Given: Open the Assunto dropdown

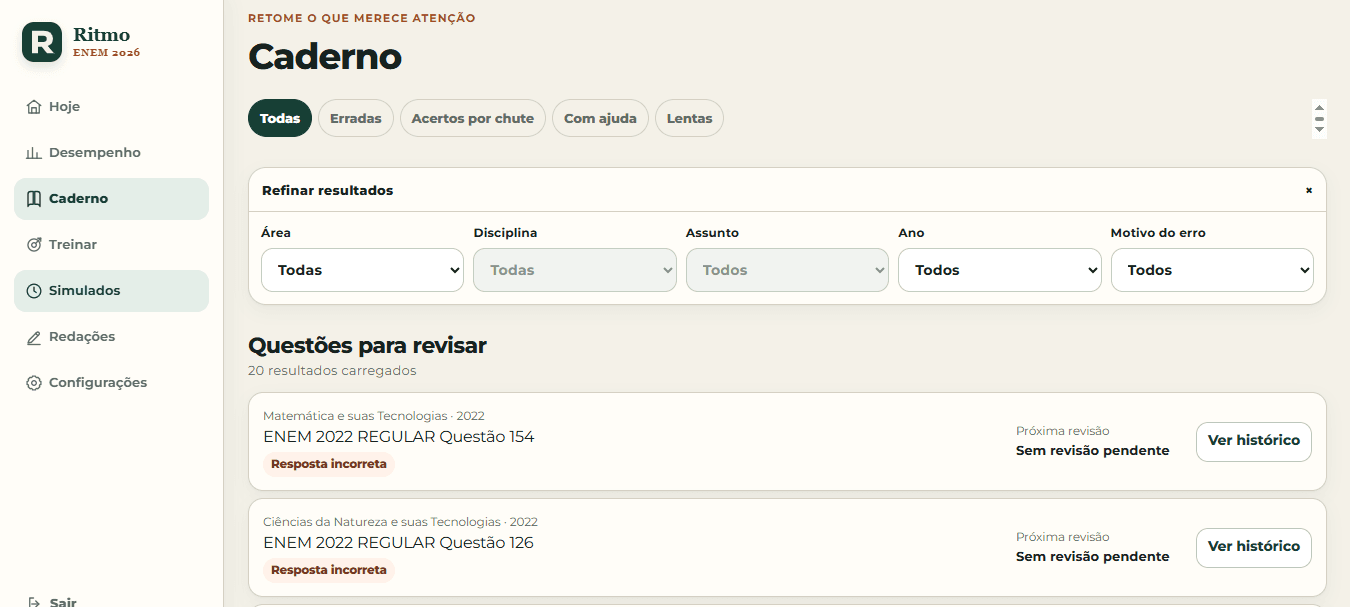Looking at the screenshot, I should 787,270.
